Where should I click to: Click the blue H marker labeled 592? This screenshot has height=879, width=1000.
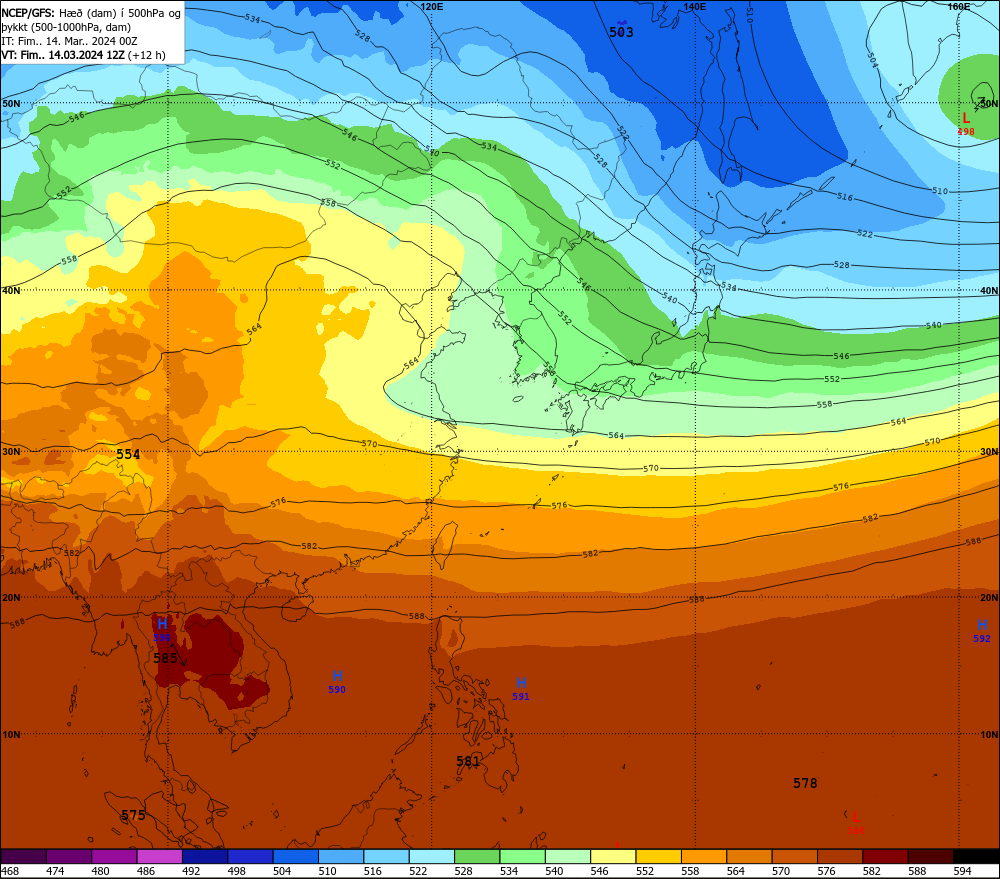pos(982,625)
